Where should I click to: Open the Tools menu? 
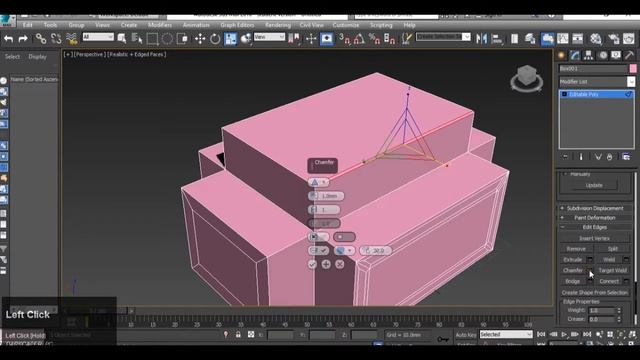click(x=50, y=25)
